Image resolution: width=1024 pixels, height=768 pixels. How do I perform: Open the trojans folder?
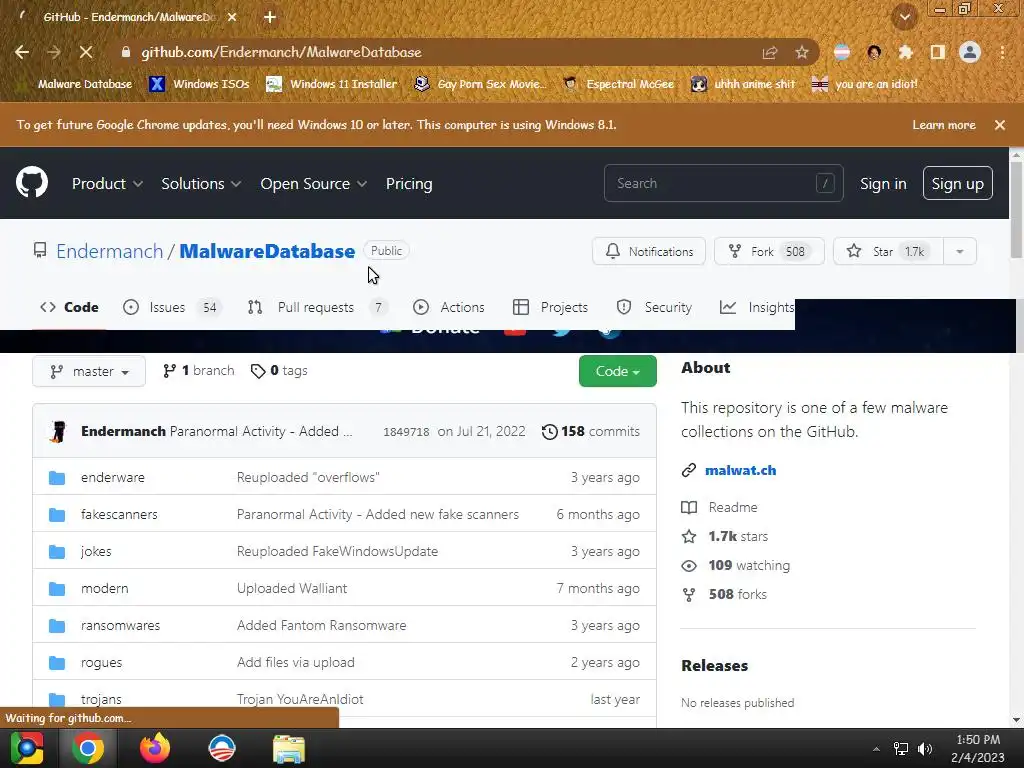tap(101, 699)
